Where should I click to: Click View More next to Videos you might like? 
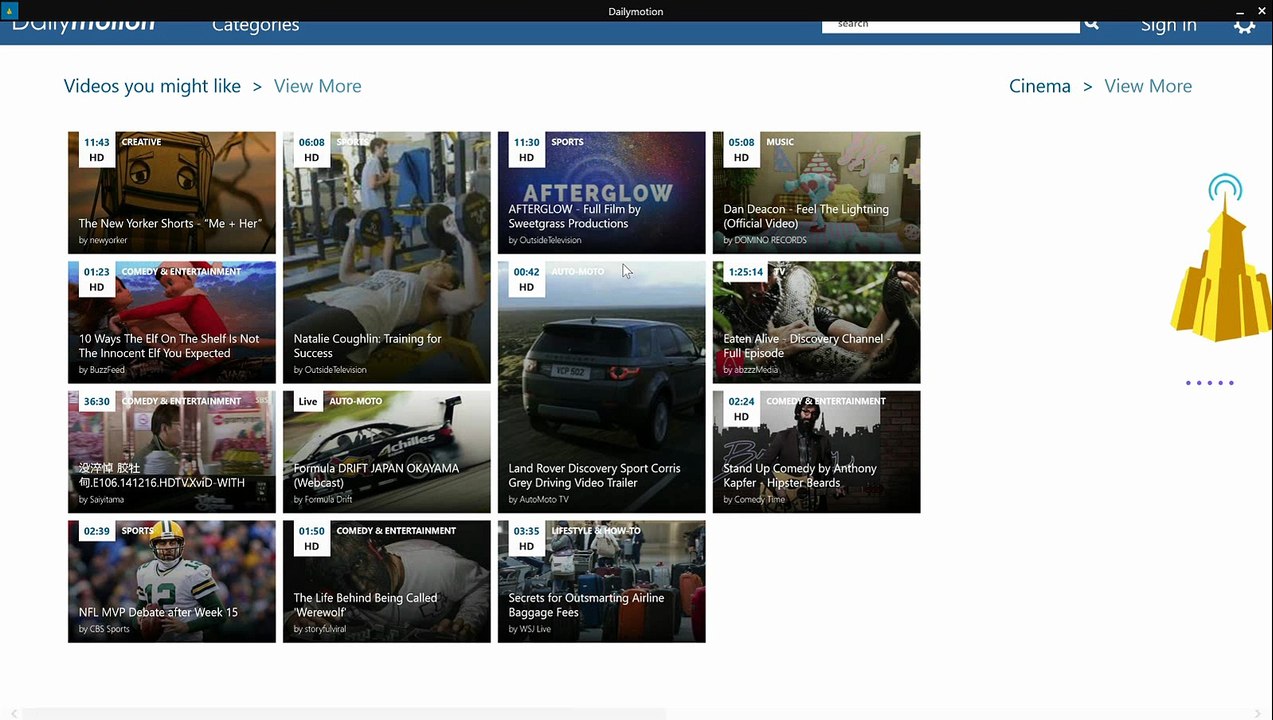click(x=318, y=86)
